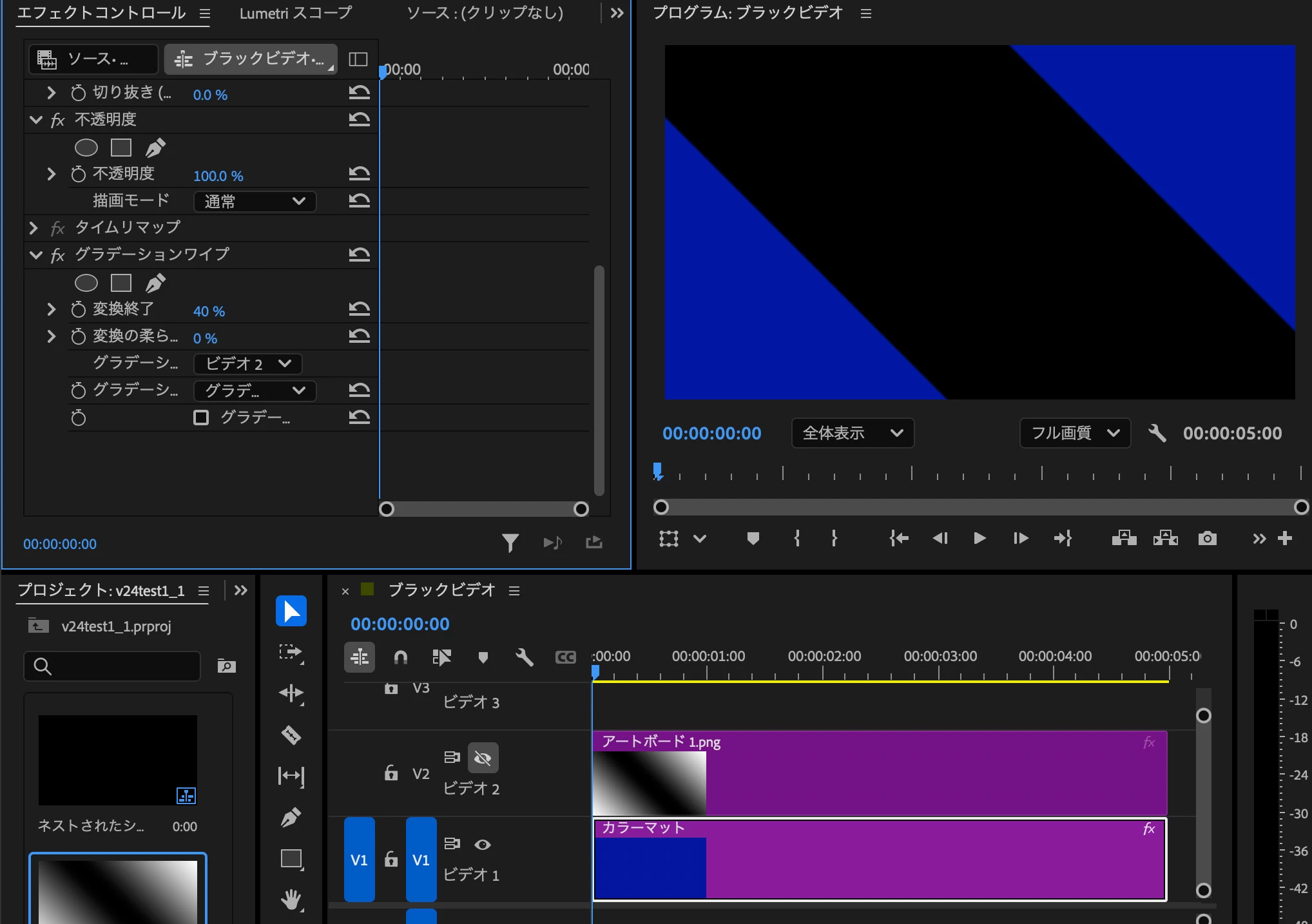This screenshot has width=1312, height=924.
Task: Open the 描画モード 通常 dropdown
Action: 255,201
